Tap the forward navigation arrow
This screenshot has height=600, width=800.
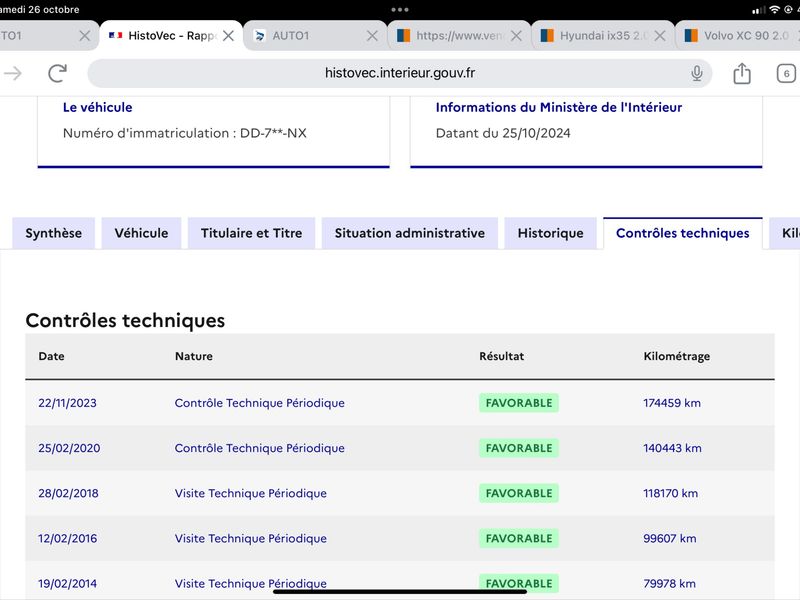(x=13, y=73)
